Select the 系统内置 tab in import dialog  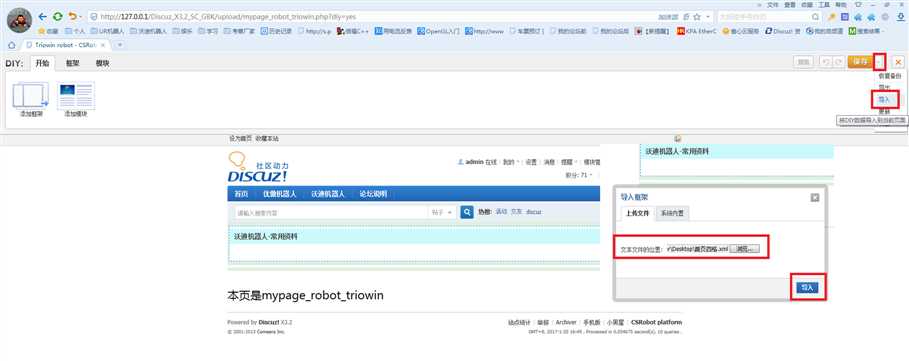[x=672, y=213]
